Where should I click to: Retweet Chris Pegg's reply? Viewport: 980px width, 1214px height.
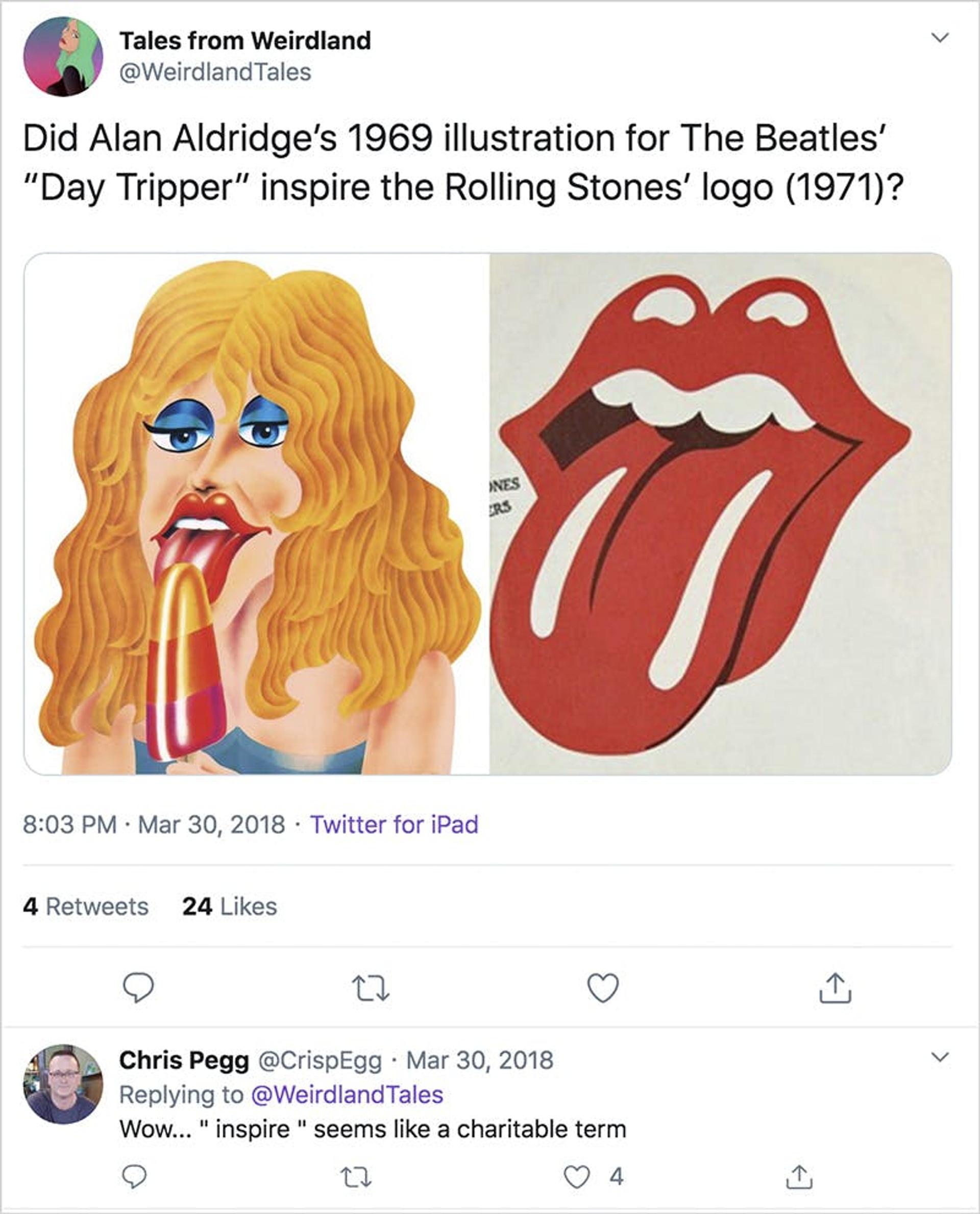357,1177
